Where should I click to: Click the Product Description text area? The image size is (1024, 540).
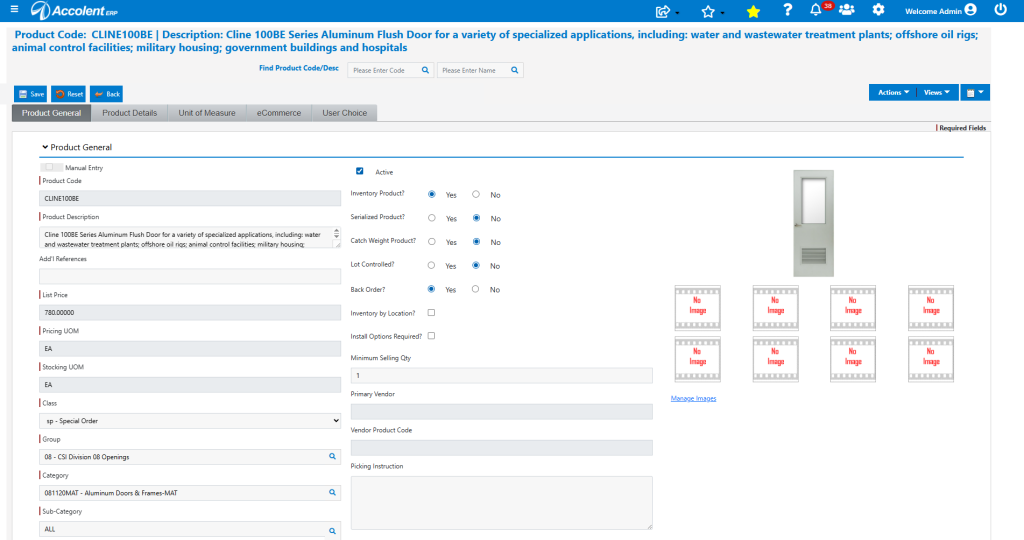pos(190,238)
